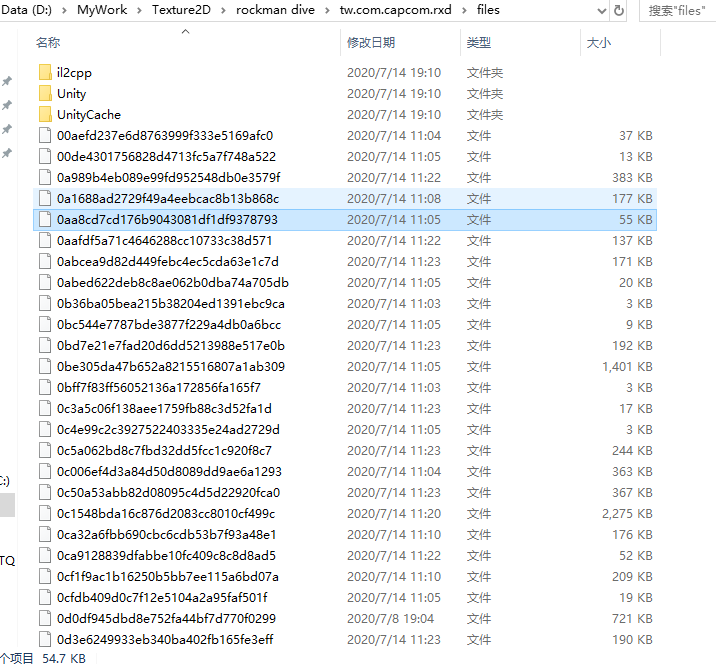Click file icon of 0bc544e7787bde3877f229a4db0a6bcc
The width and height of the screenshot is (716, 666).
coord(45,324)
